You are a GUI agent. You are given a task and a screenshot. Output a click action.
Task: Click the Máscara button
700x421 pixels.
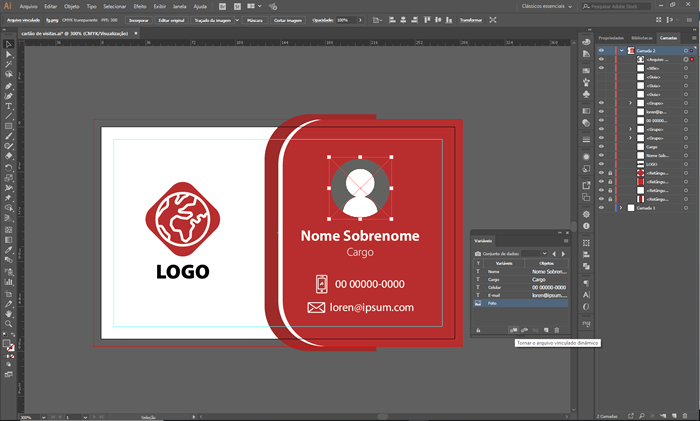(x=255, y=20)
